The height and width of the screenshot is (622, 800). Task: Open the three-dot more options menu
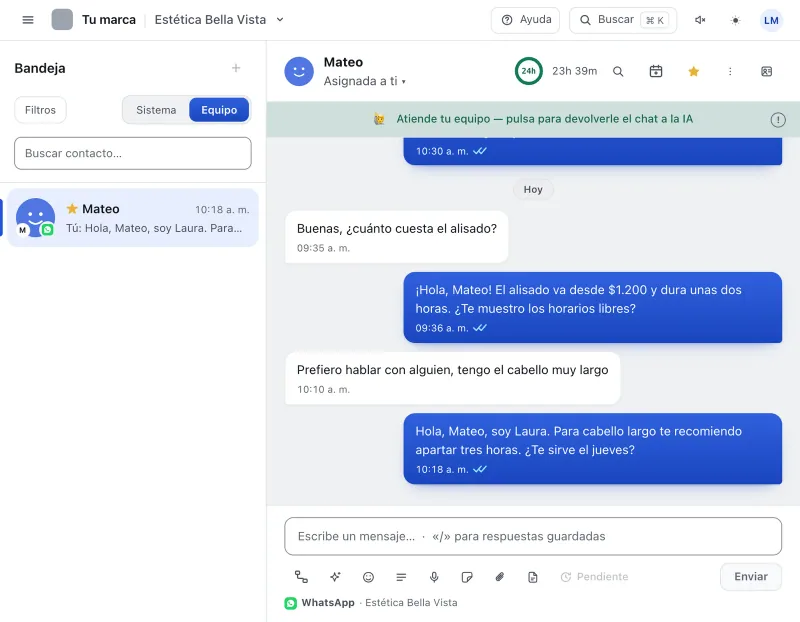[x=730, y=71]
